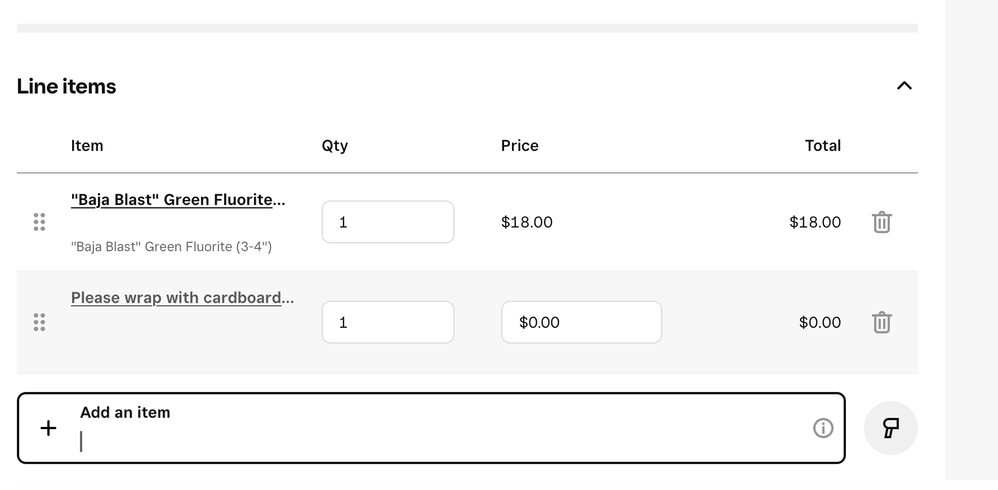The image size is (998, 490).
Task: Edit the $0.00 price field
Action: pyautogui.click(x=581, y=322)
